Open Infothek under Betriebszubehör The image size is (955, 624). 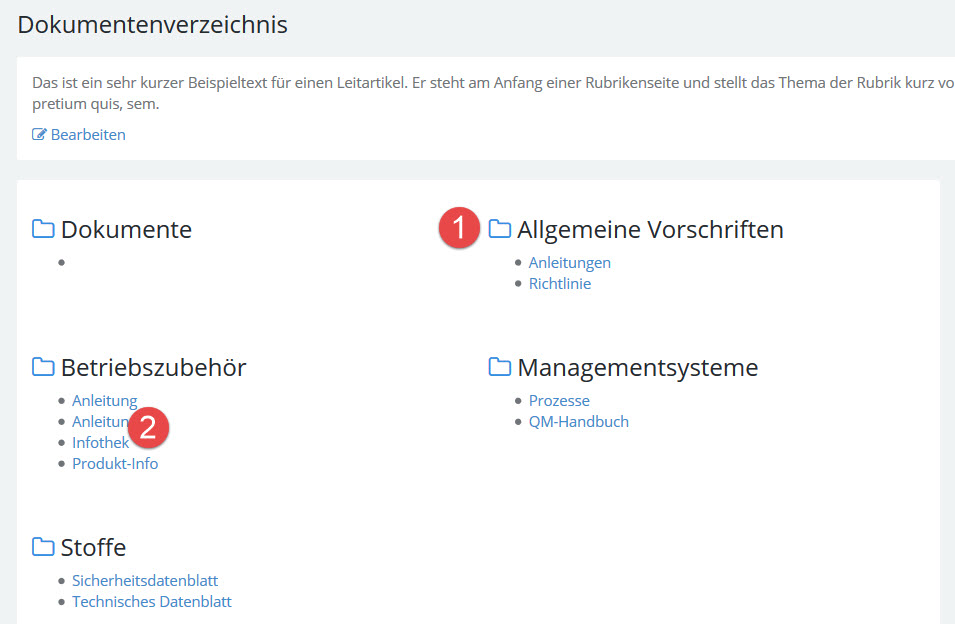pos(100,442)
